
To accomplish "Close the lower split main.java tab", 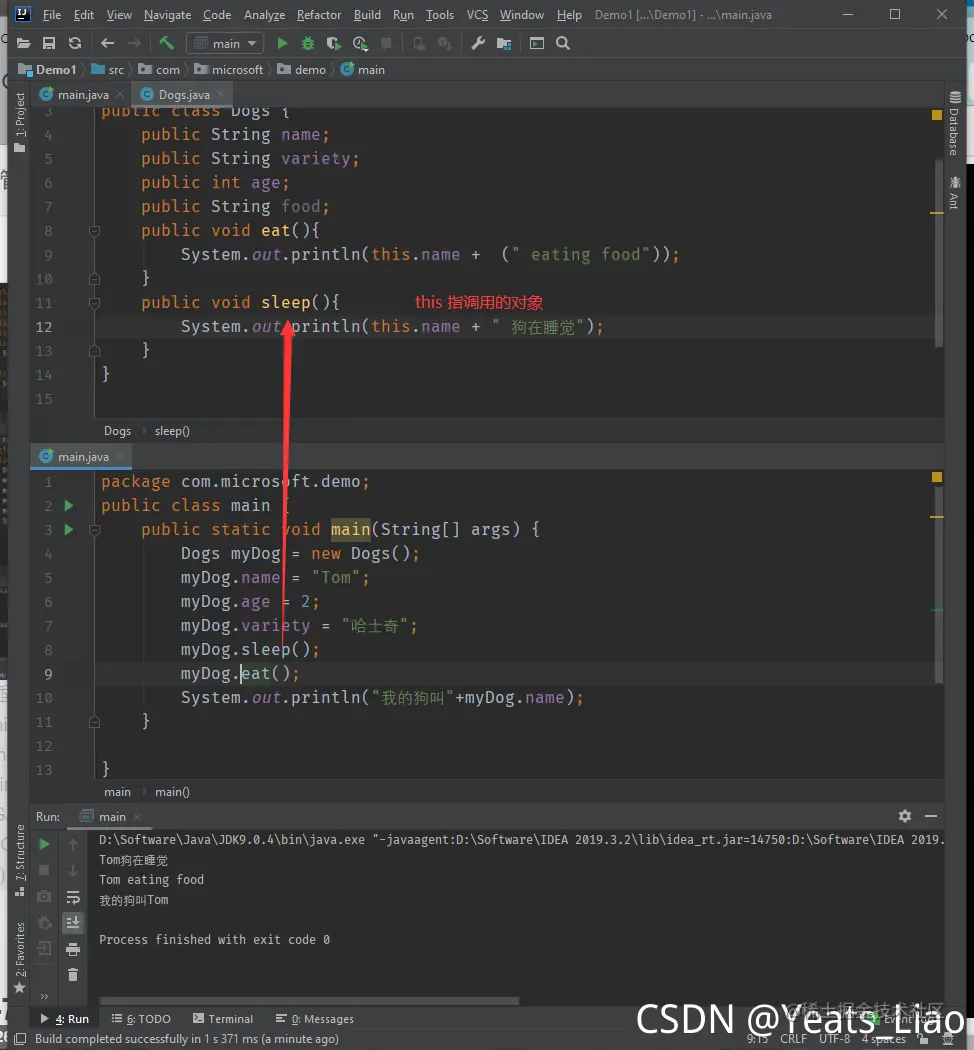I will point(120,457).
